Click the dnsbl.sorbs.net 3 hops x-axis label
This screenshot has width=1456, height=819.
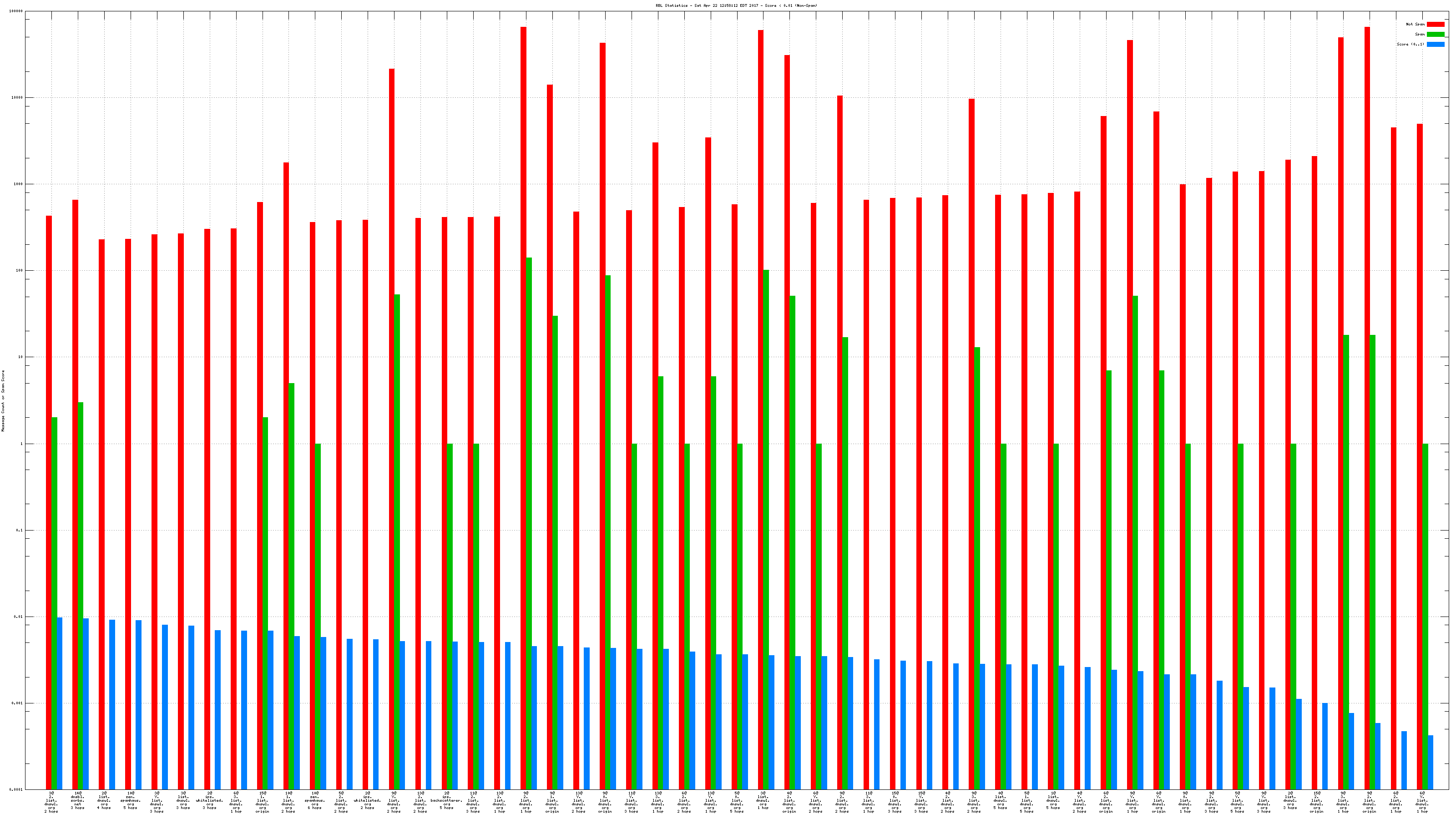[x=77, y=800]
